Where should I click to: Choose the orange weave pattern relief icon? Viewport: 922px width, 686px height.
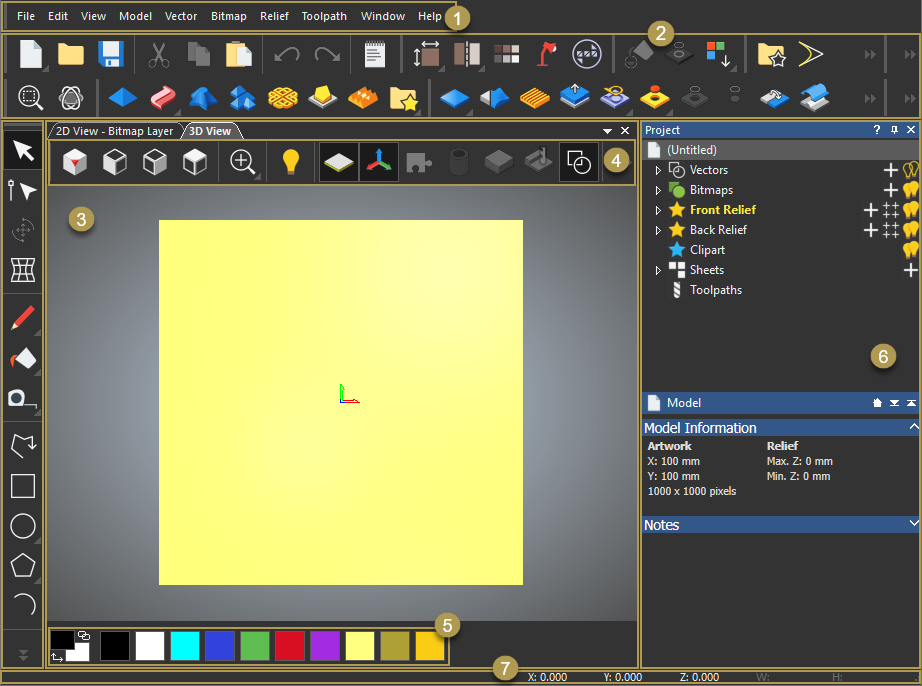point(283,98)
